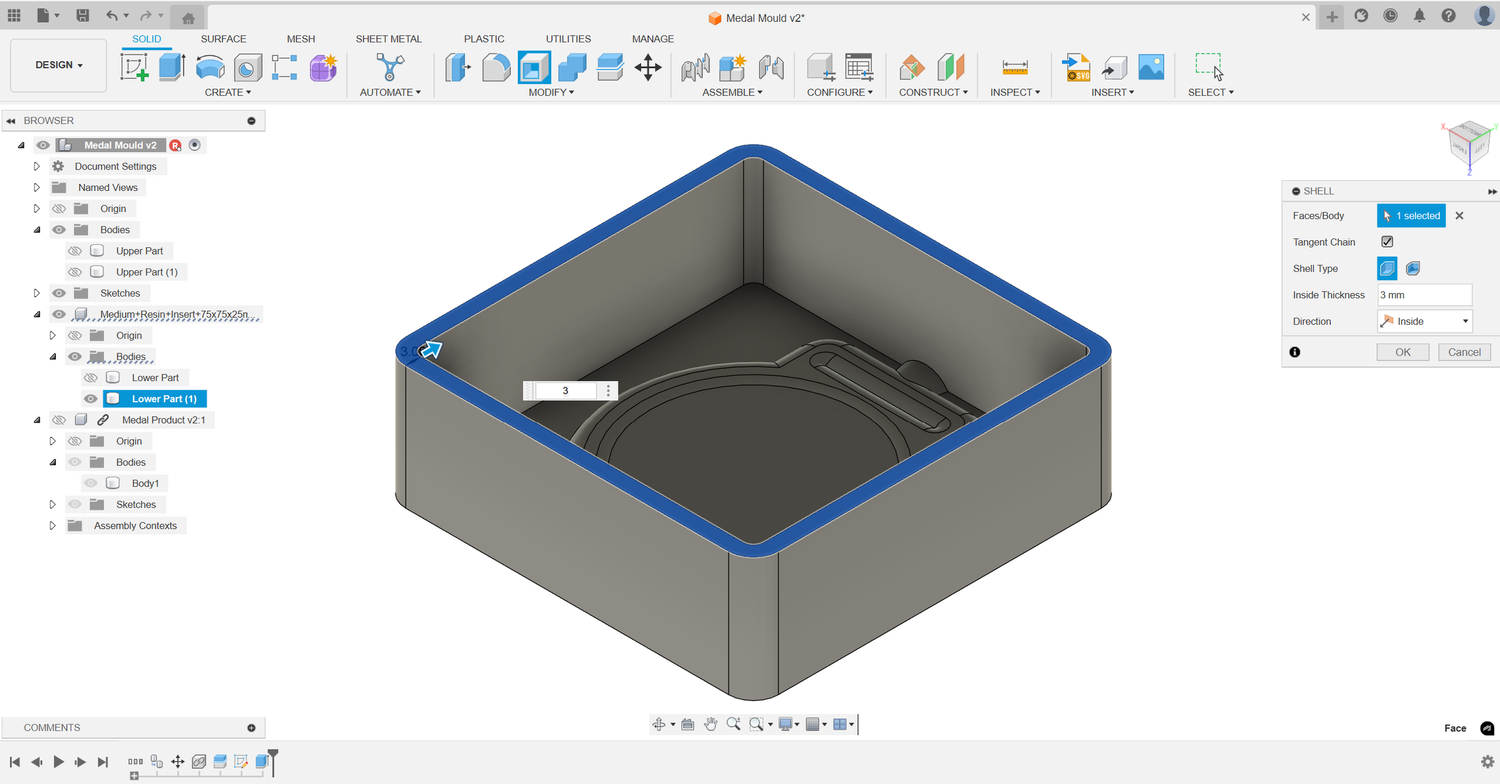This screenshot has width=1500, height=784.
Task: Expand the Named Views node
Action: (x=37, y=187)
